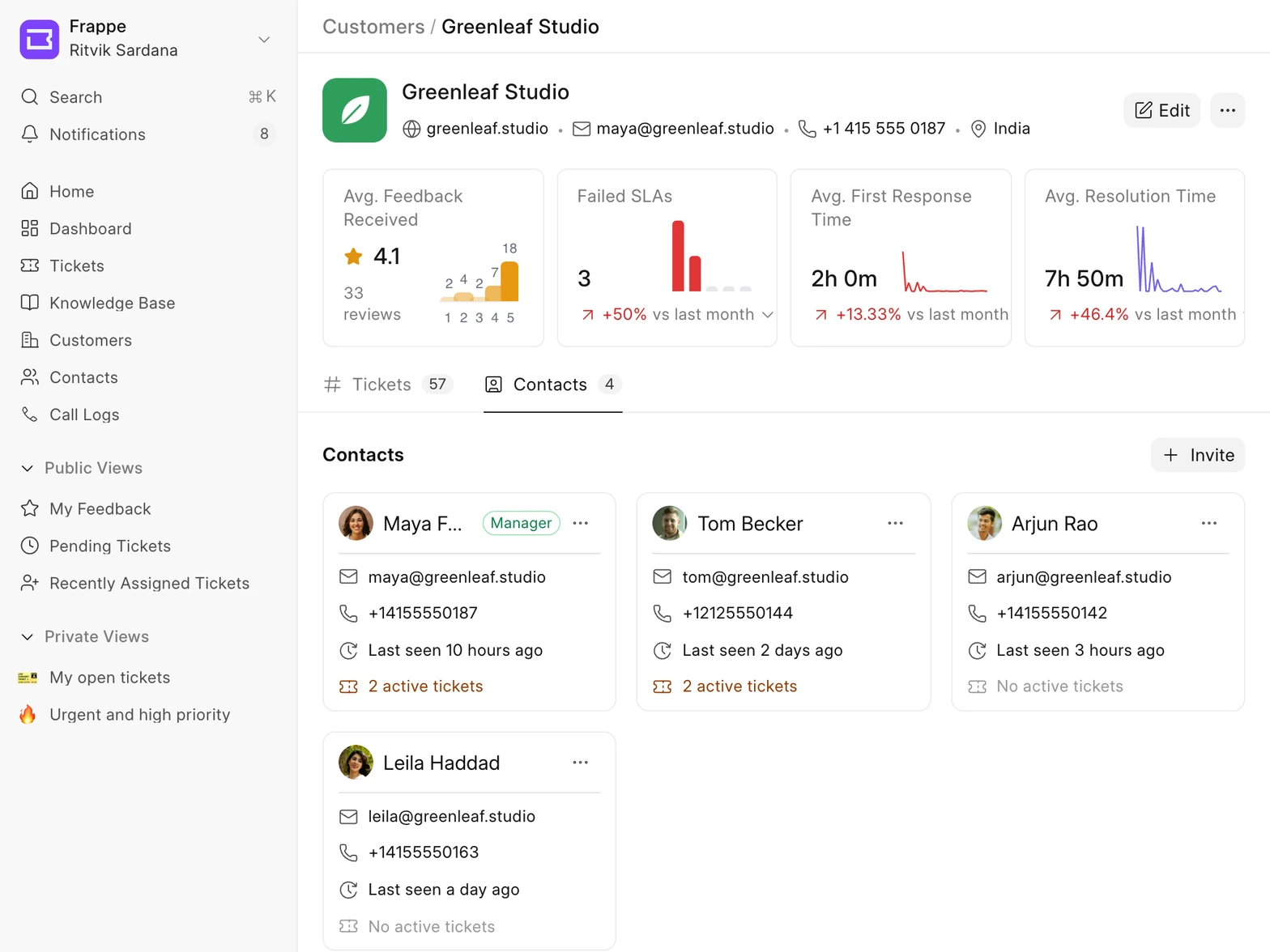Viewport: 1270px width, 952px height.
Task: Open Notifications bell icon
Action: click(30, 134)
